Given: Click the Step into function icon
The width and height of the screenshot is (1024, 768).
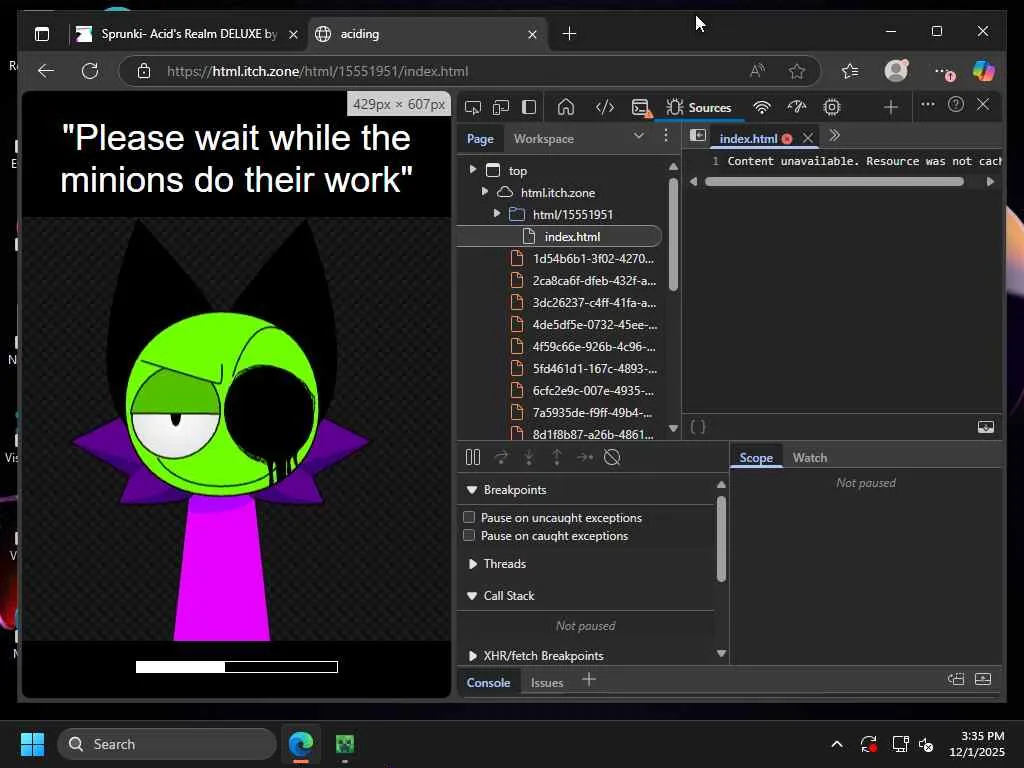Looking at the screenshot, I should pyautogui.click(x=529, y=457).
